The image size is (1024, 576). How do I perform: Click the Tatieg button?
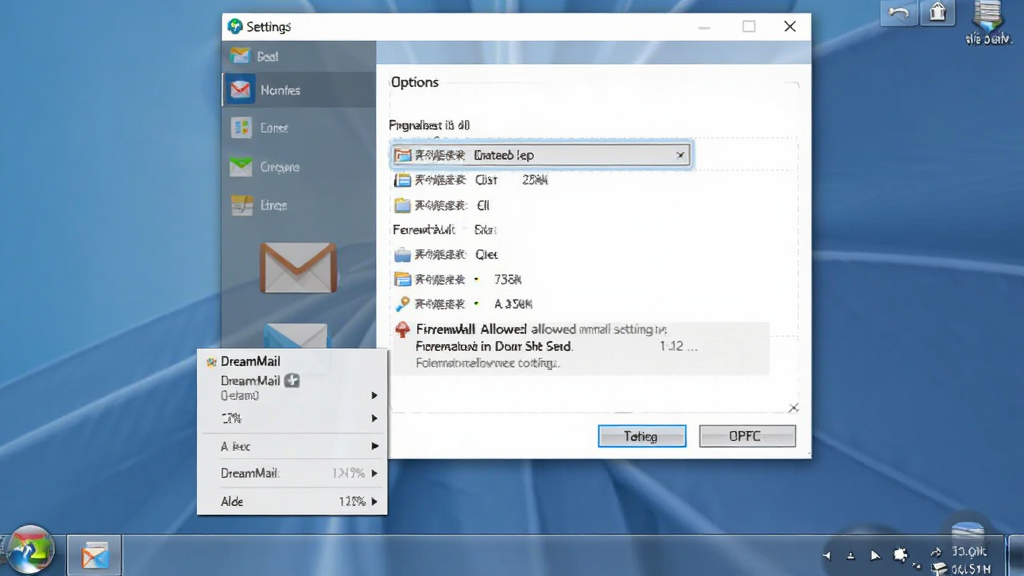[642, 436]
